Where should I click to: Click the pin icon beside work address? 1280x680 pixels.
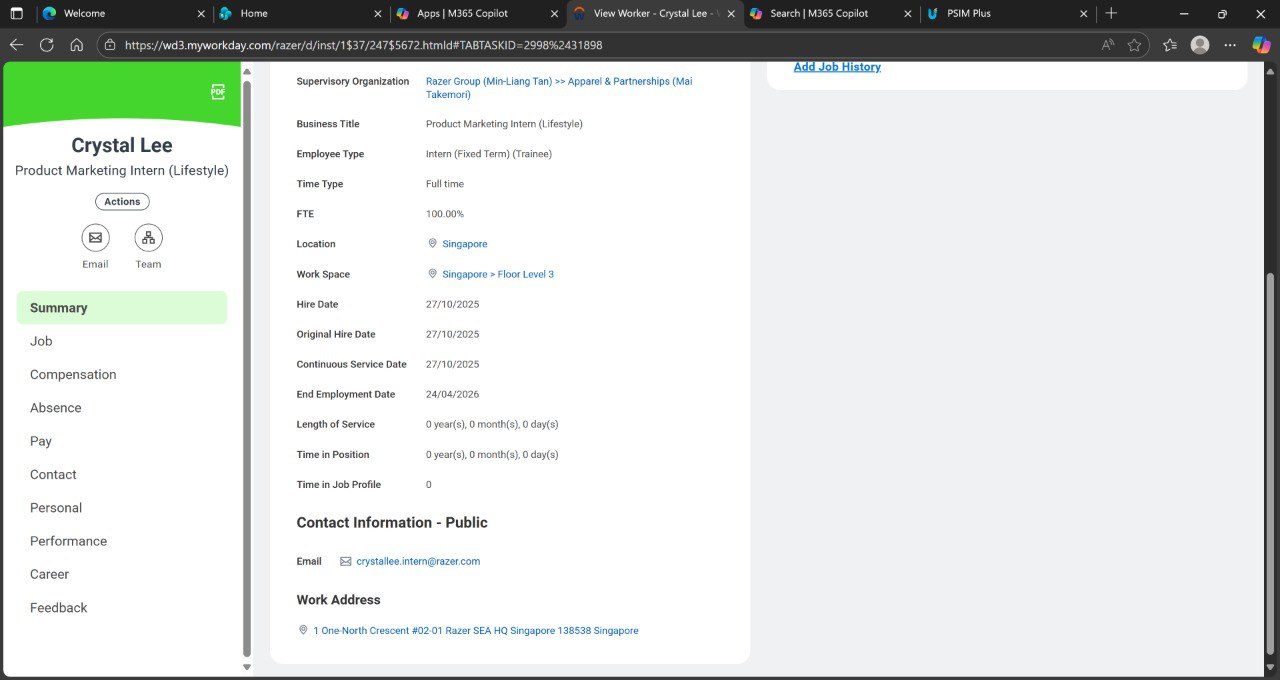pos(303,630)
